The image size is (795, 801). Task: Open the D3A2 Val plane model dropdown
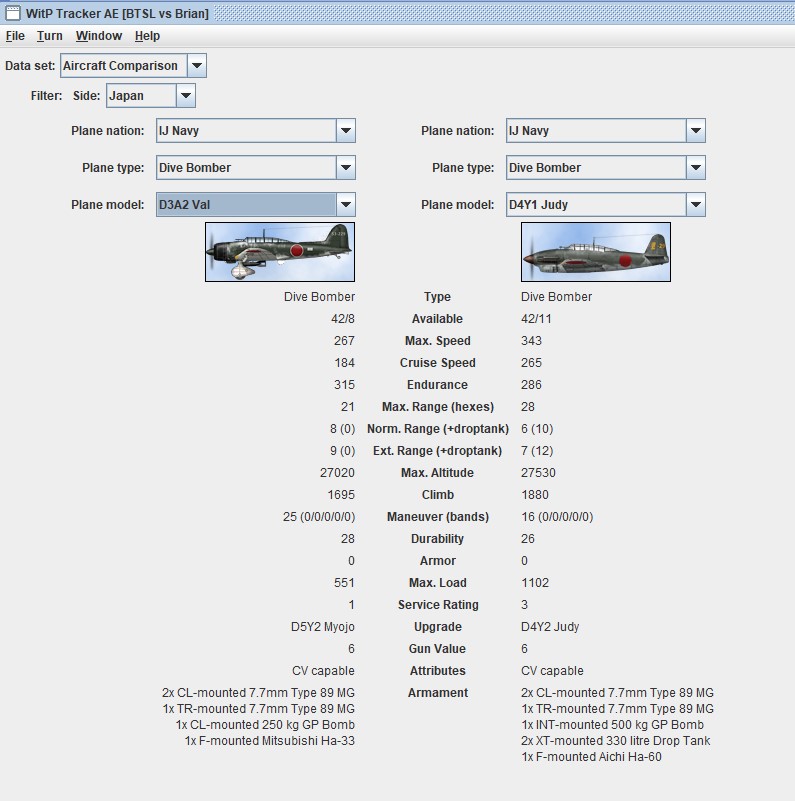click(x=346, y=204)
